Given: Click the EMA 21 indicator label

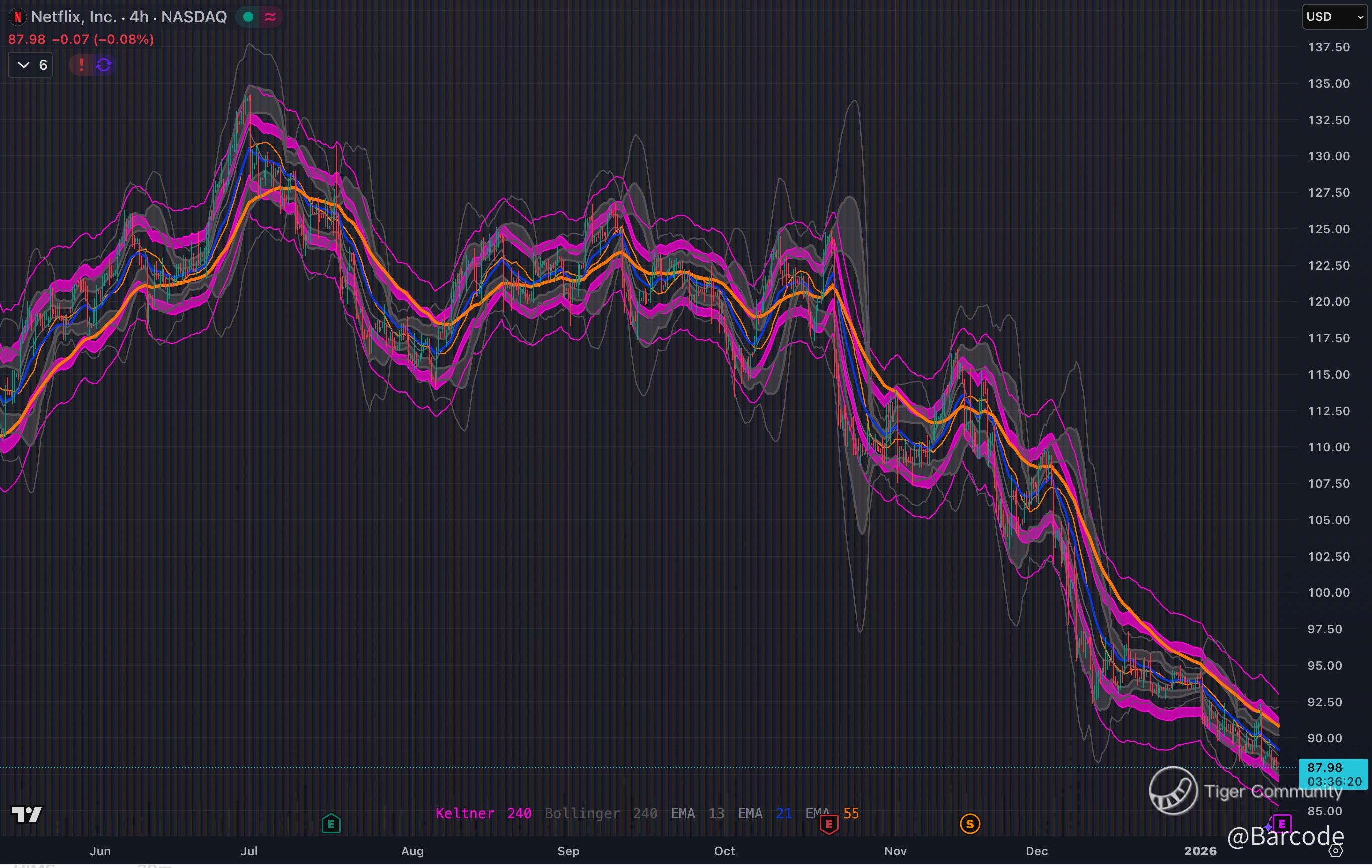Looking at the screenshot, I should 764,813.
